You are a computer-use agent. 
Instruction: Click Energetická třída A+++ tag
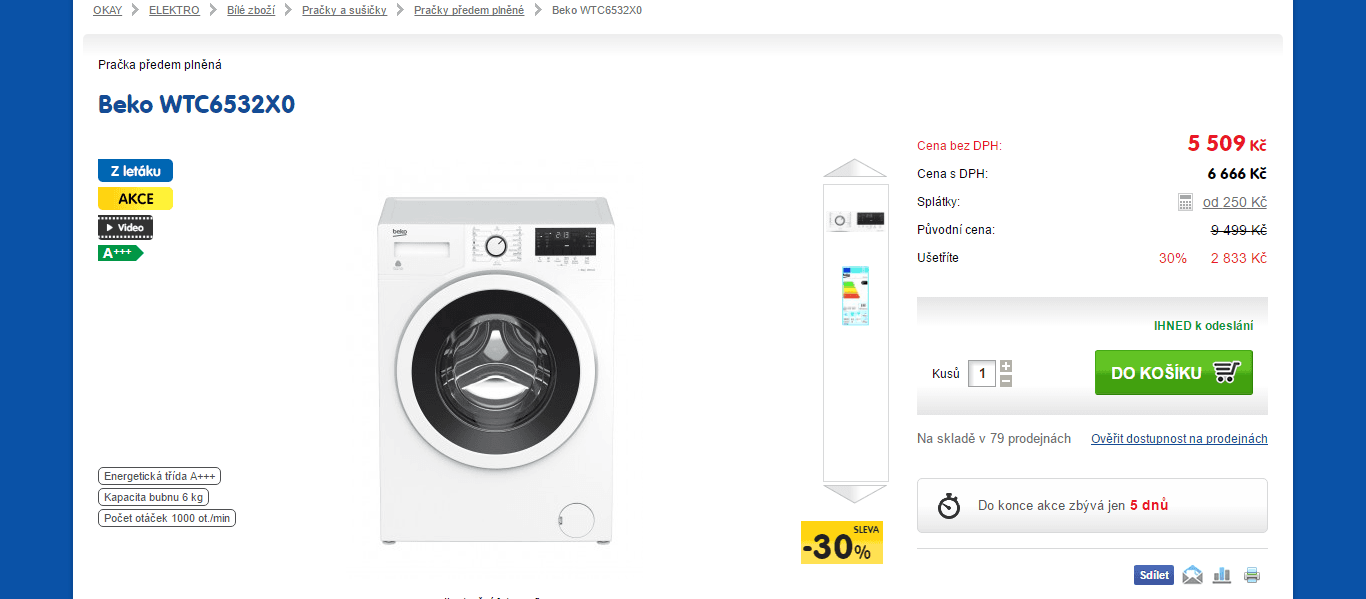coord(160,476)
